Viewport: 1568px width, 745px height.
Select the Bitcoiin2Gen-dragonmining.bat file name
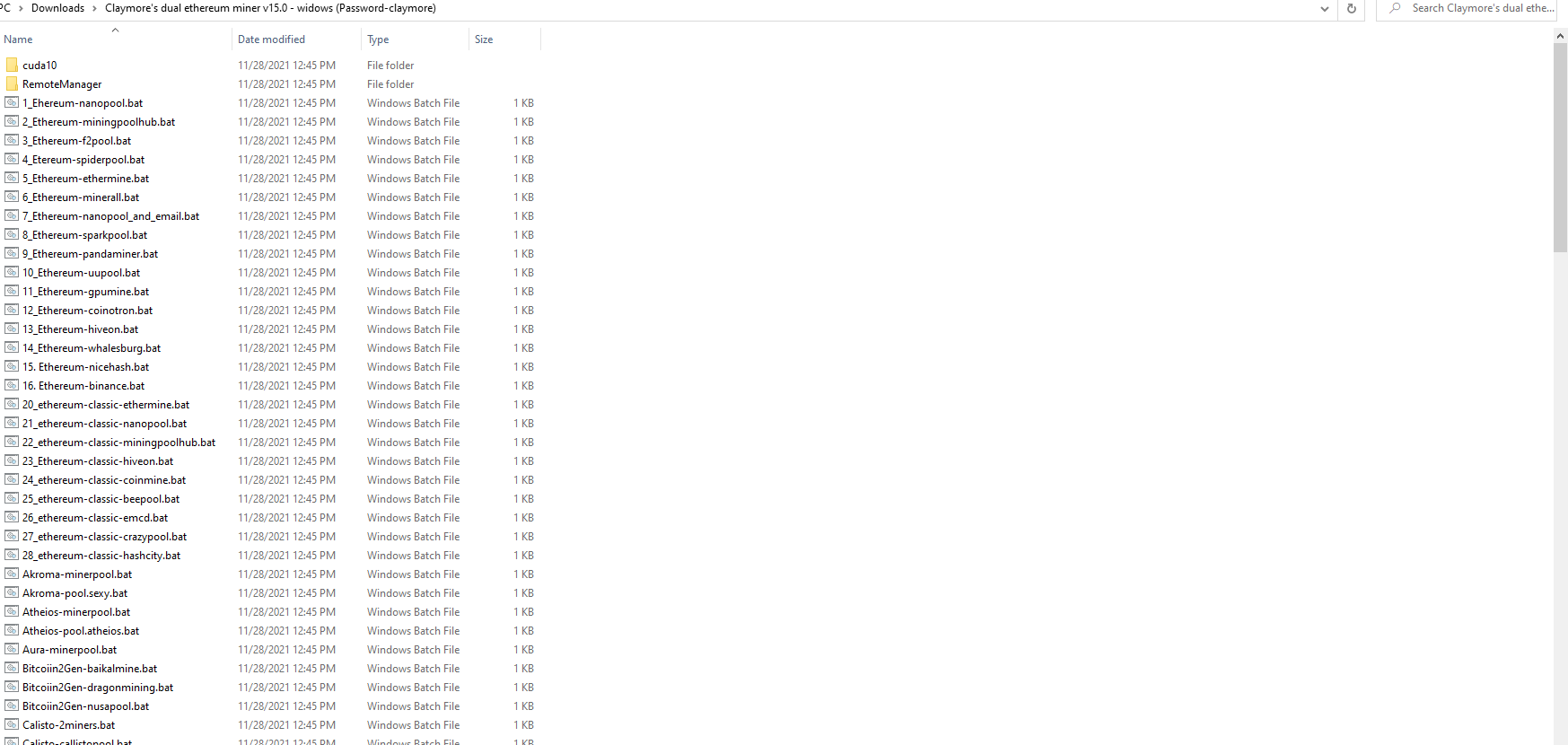pos(98,687)
